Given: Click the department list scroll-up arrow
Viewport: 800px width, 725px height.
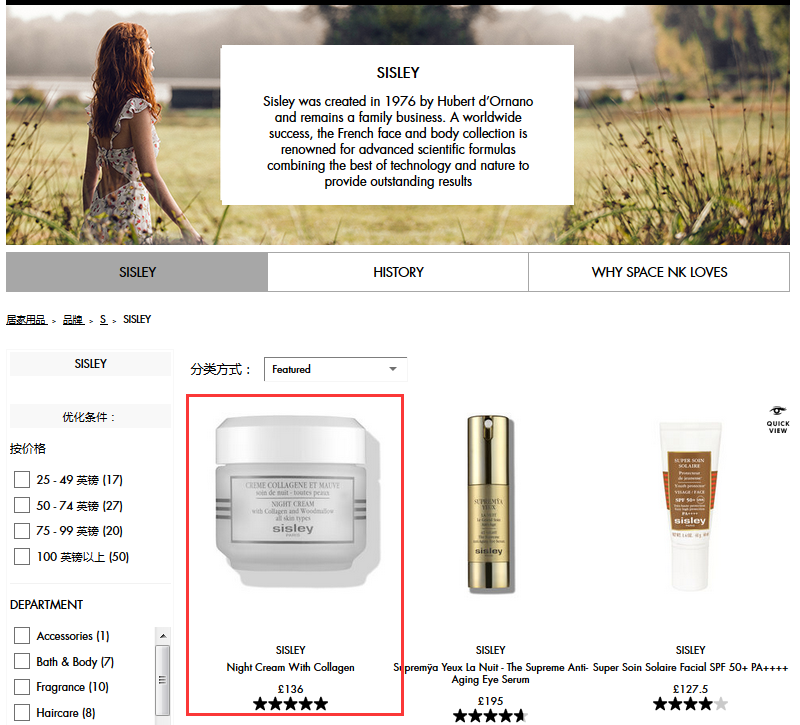Looking at the screenshot, I should tap(163, 636).
